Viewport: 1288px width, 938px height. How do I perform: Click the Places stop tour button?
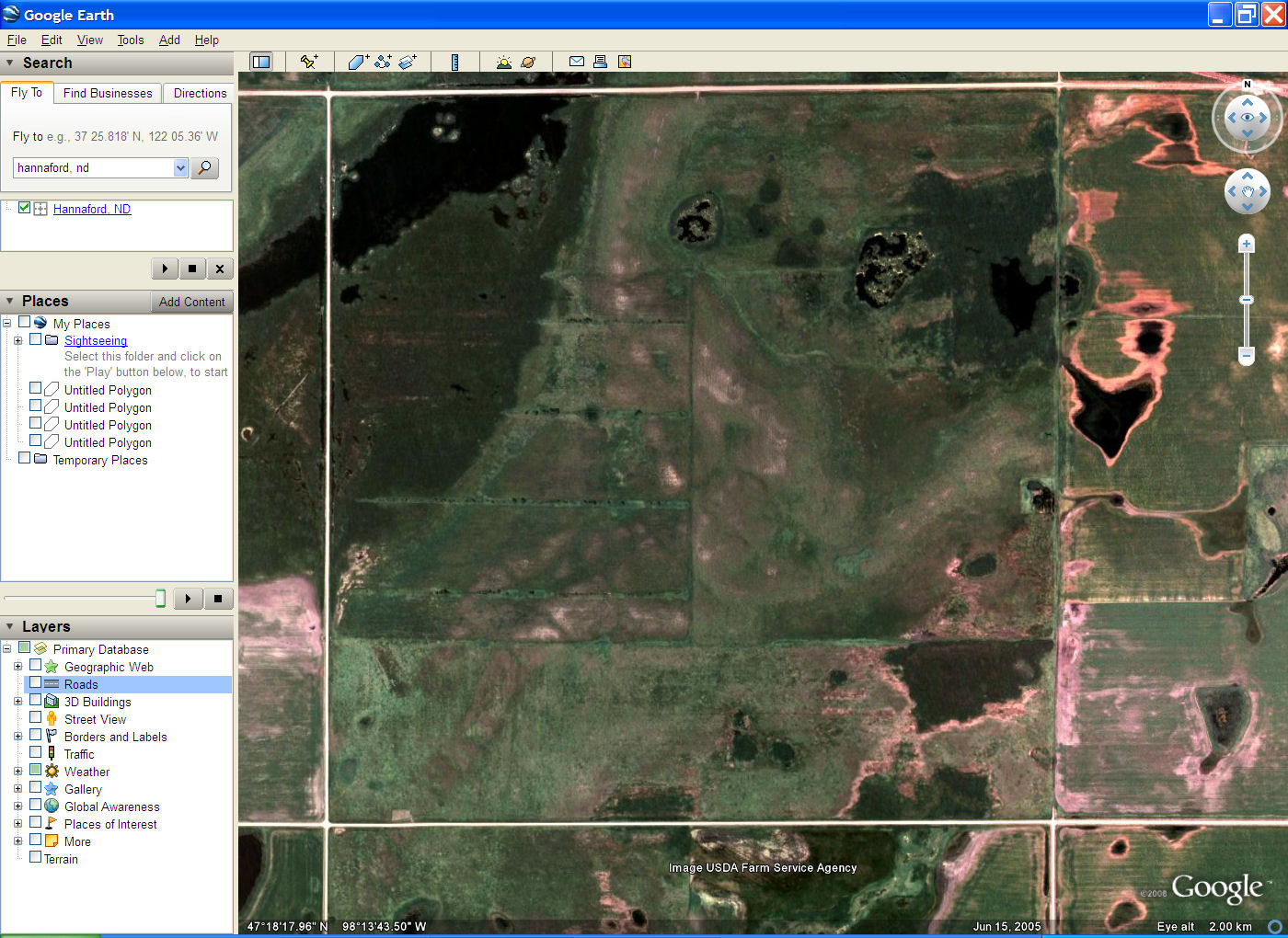[x=218, y=599]
